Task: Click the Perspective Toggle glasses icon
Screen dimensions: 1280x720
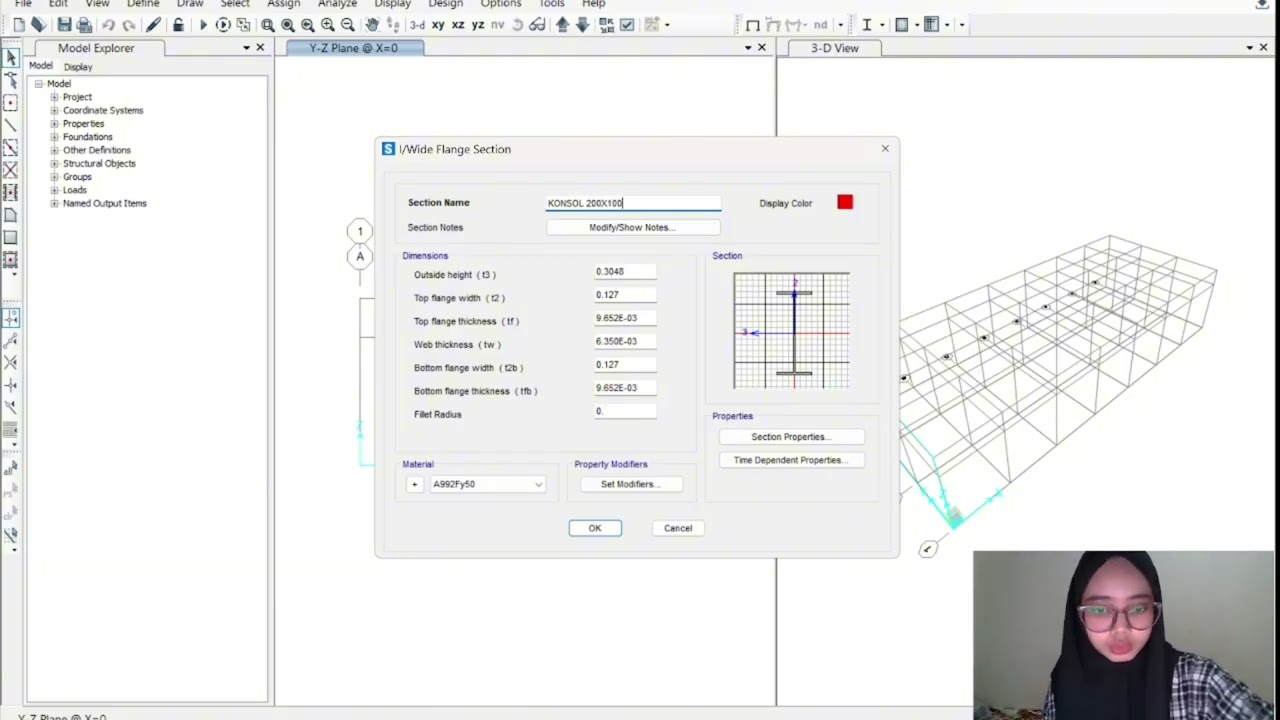Action: [x=538, y=25]
